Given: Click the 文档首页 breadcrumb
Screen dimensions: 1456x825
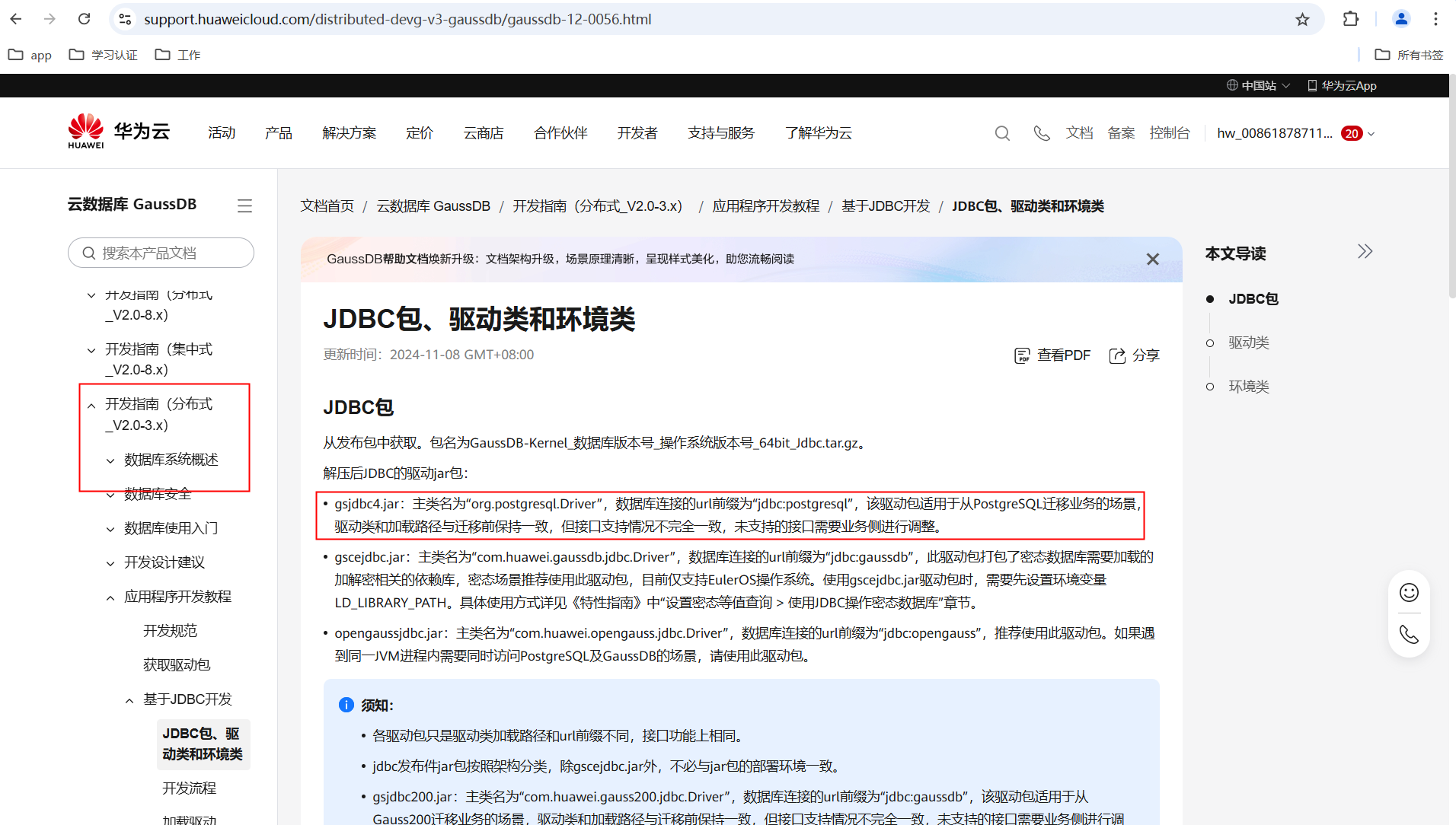Looking at the screenshot, I should point(327,206).
